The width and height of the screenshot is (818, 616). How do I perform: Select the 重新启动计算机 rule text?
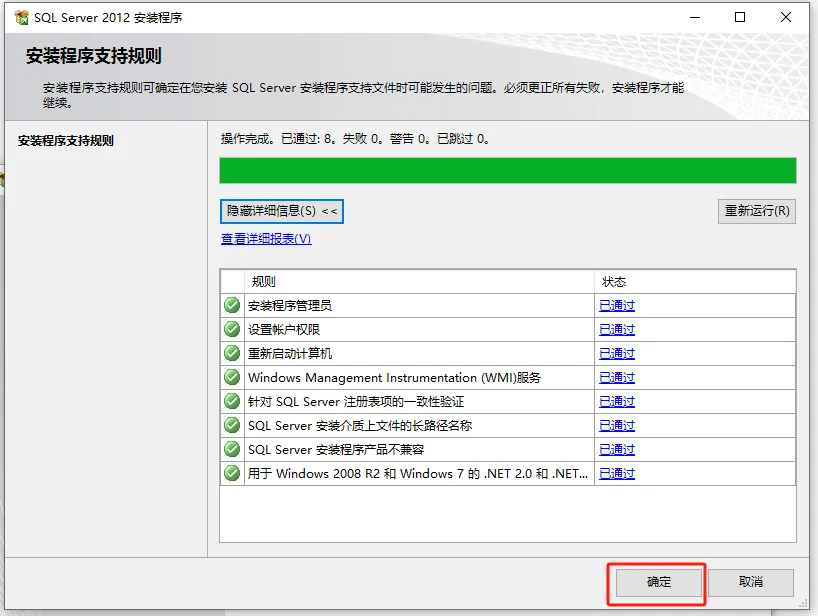click(x=290, y=354)
